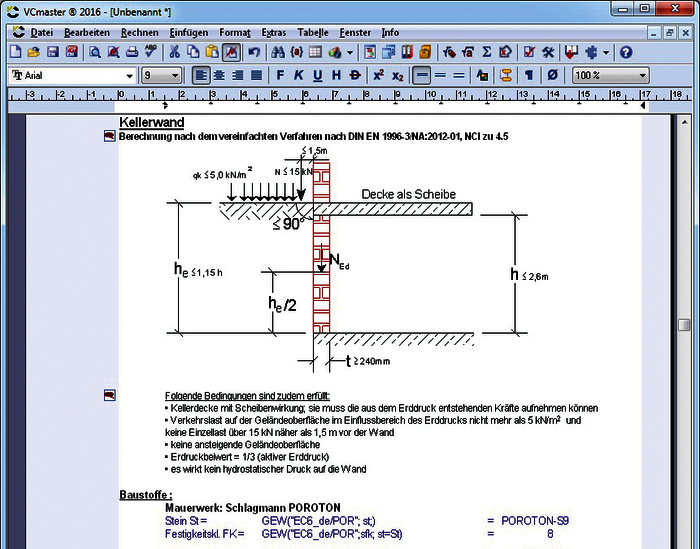Apply superscript x² formatting
700x549 pixels.
pyautogui.click(x=379, y=75)
